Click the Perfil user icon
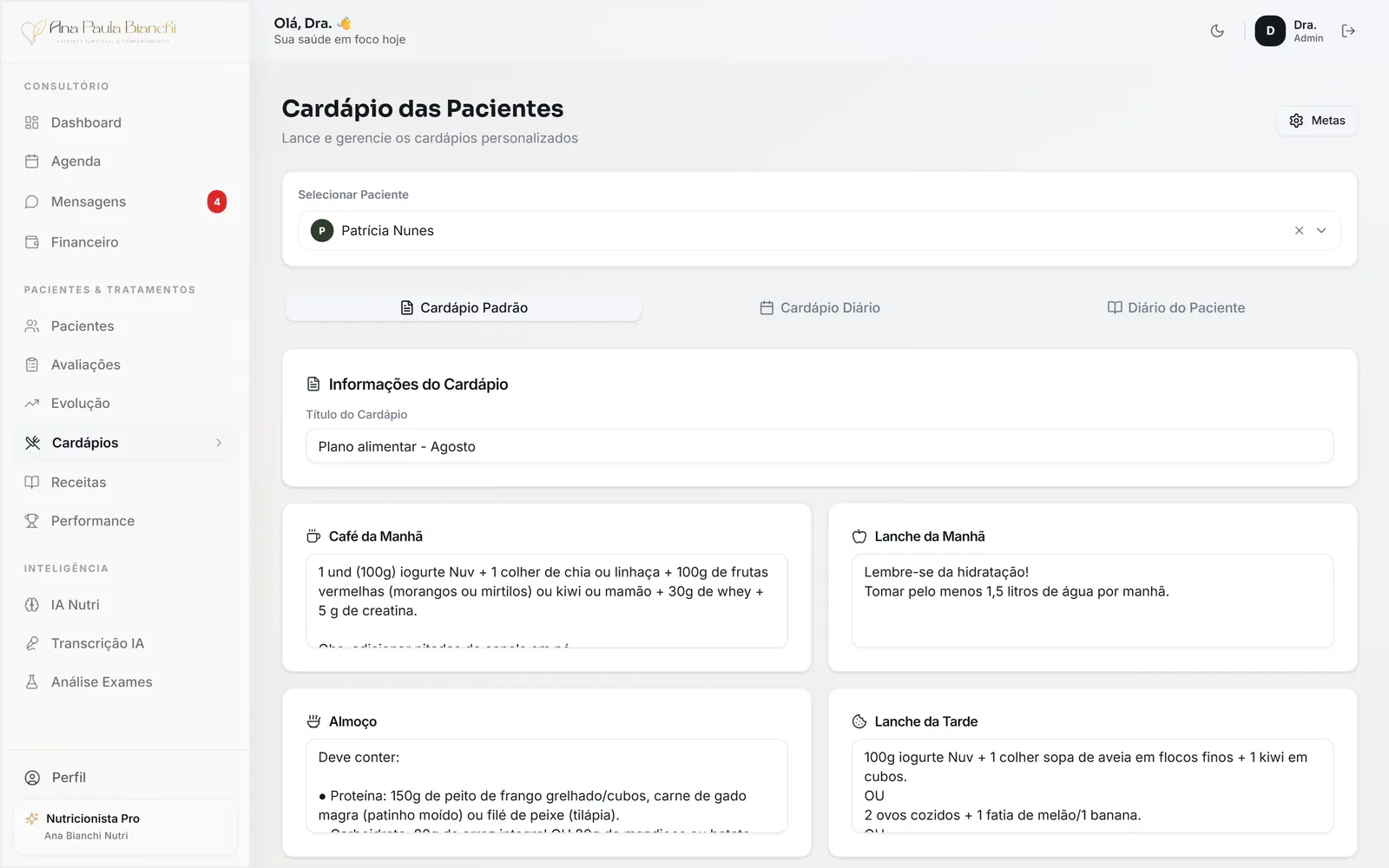 tap(32, 778)
